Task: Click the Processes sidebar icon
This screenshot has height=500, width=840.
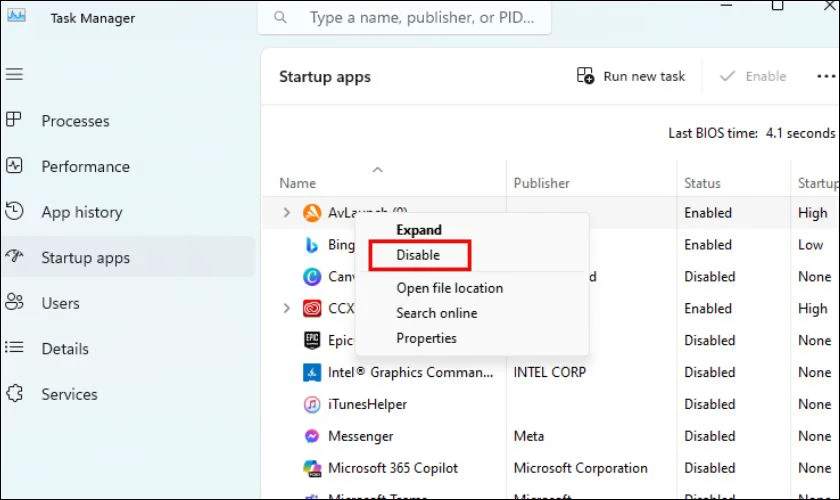Action: (14, 120)
